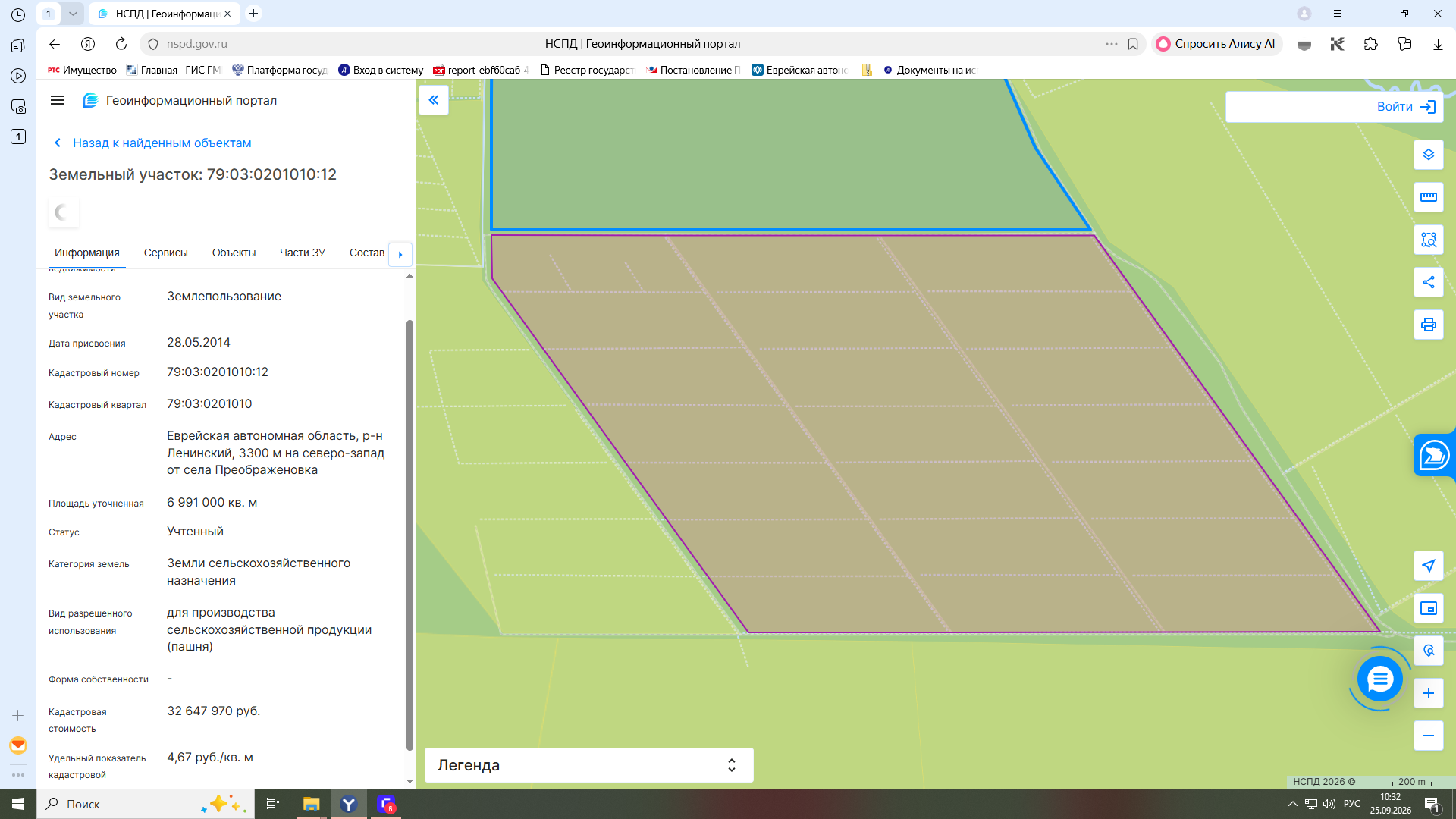Open File Explorer from the taskbar
The height and width of the screenshot is (819, 1456).
tap(311, 804)
